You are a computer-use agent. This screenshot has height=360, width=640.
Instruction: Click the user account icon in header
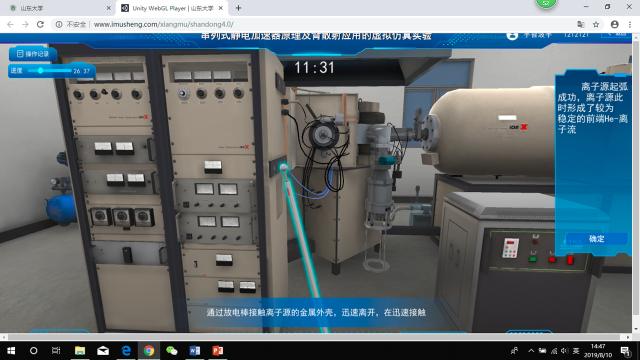click(x=512, y=36)
